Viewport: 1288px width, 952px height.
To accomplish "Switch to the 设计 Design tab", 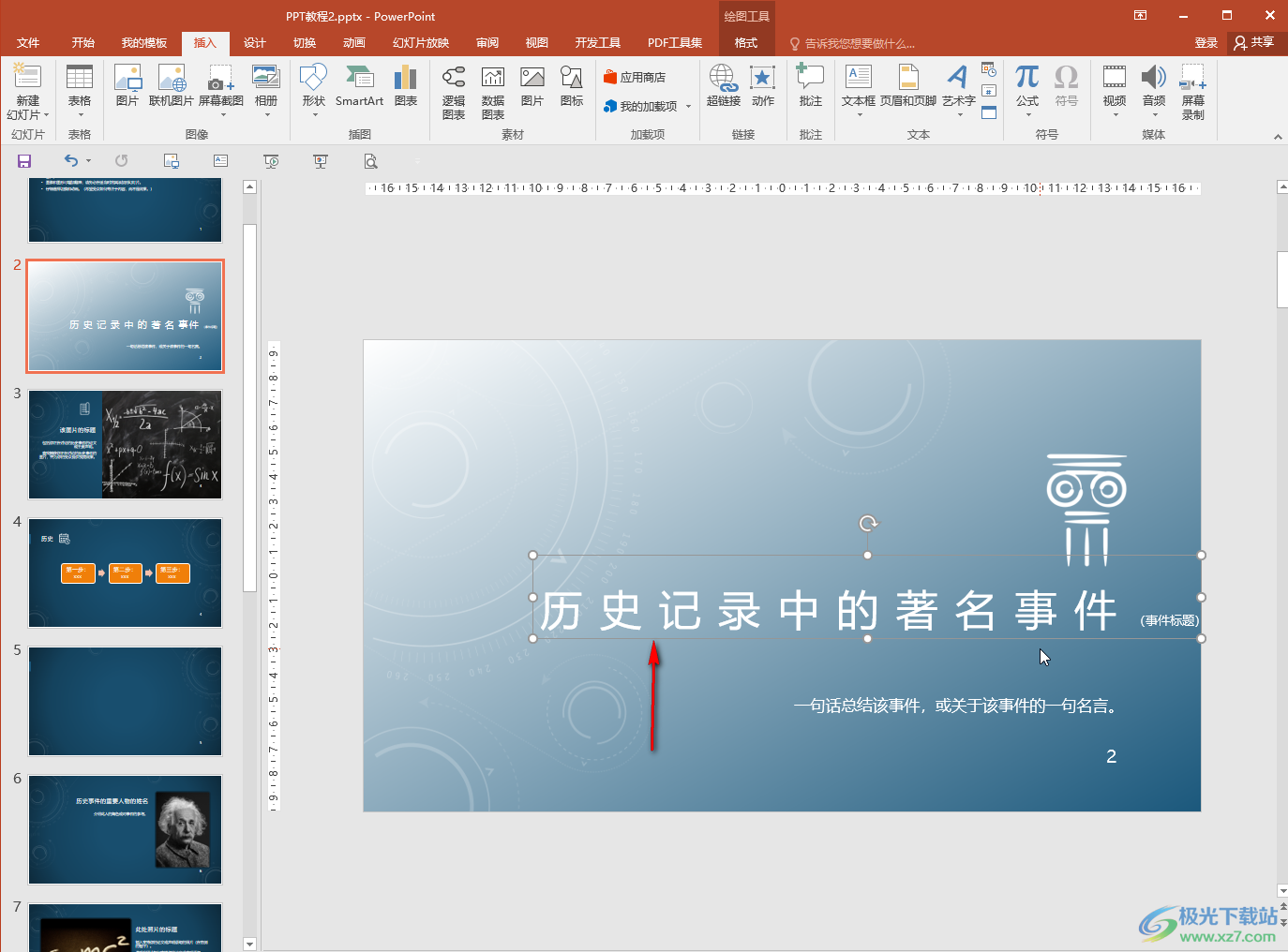I will (x=255, y=43).
